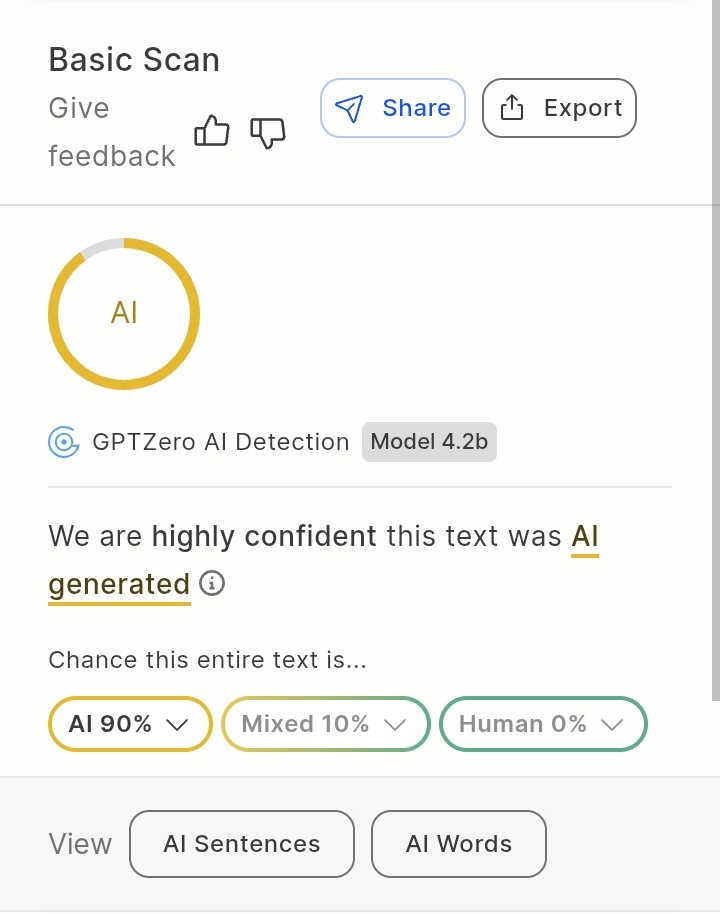Click the 'AI generated' underlined link
Screen dimensions: 720x914
click(x=119, y=583)
